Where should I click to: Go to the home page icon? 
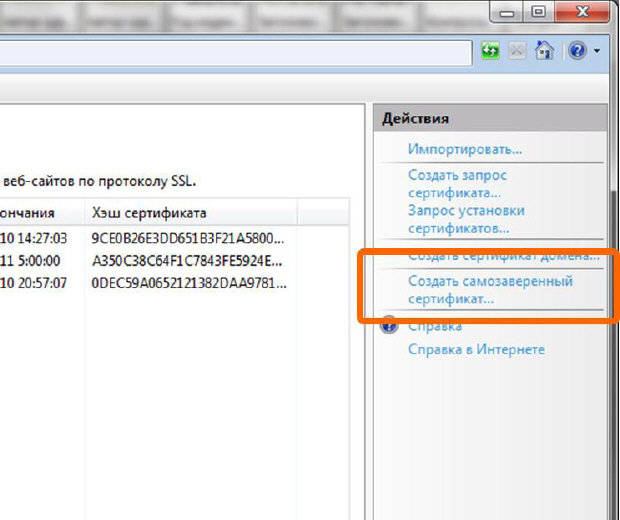point(543,50)
